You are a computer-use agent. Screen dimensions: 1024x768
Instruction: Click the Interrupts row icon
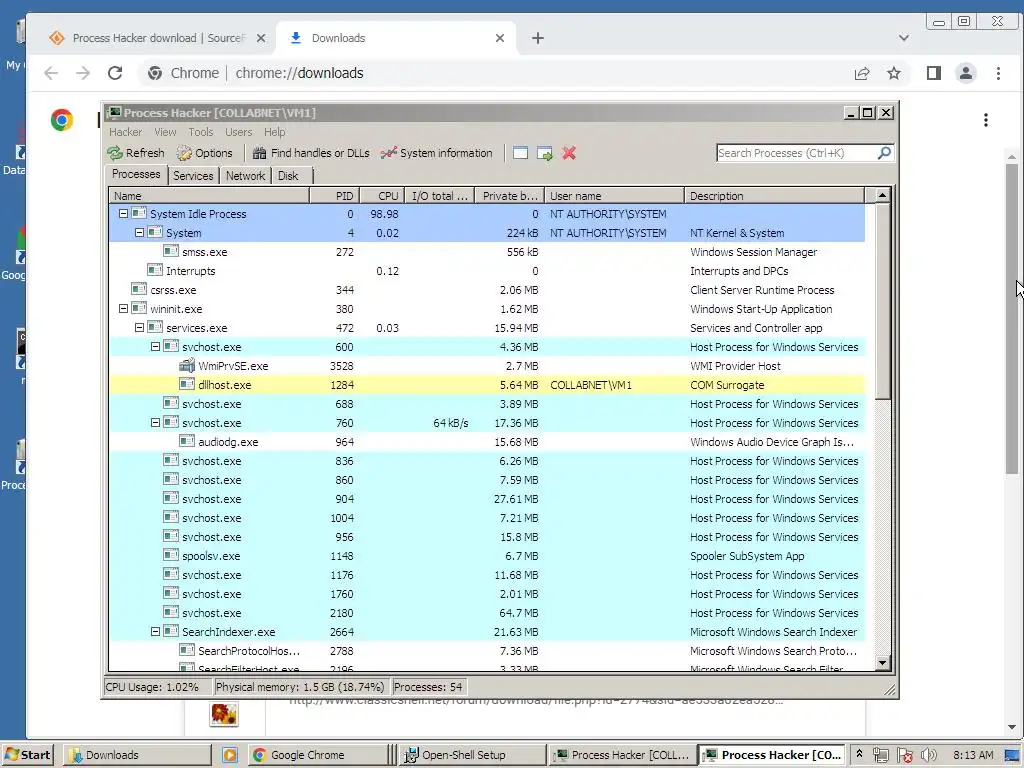coord(155,270)
